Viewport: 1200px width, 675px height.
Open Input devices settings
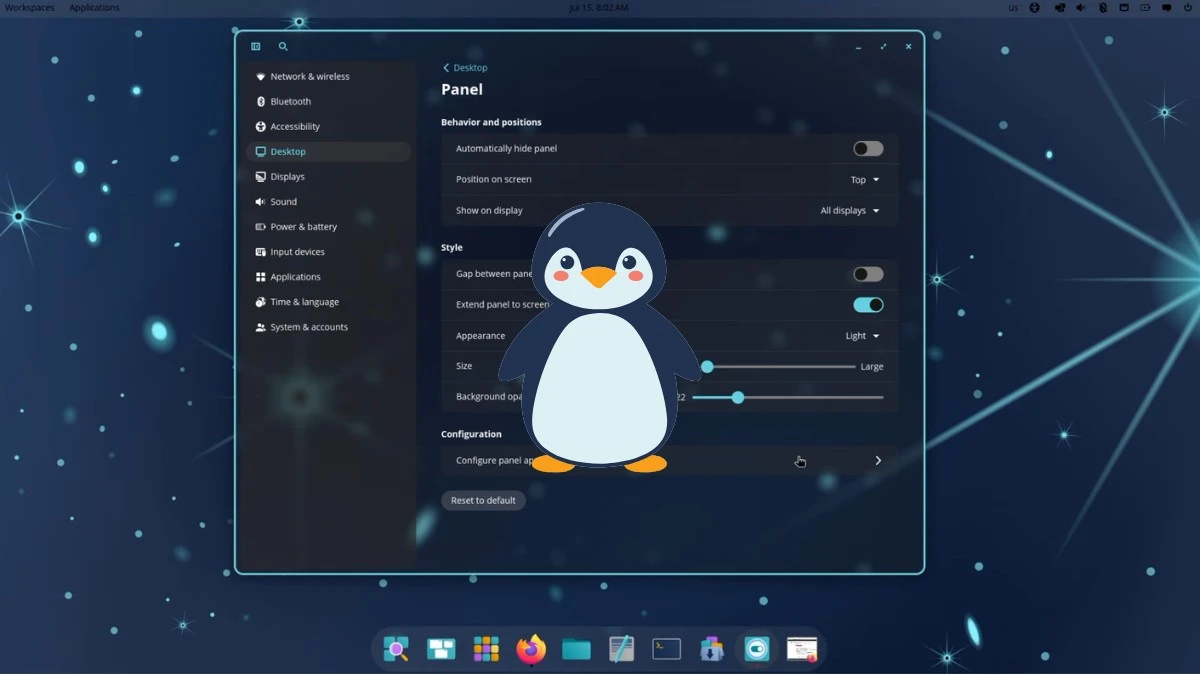pyautogui.click(x=328, y=252)
